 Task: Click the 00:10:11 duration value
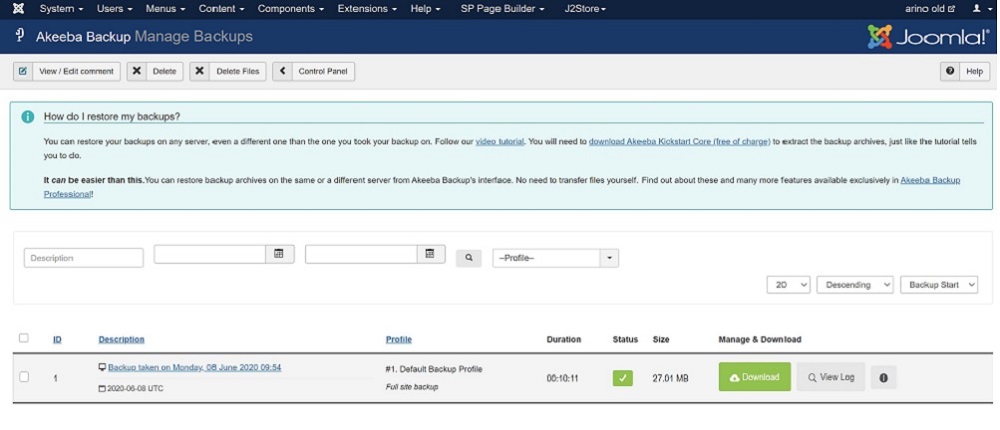point(562,378)
